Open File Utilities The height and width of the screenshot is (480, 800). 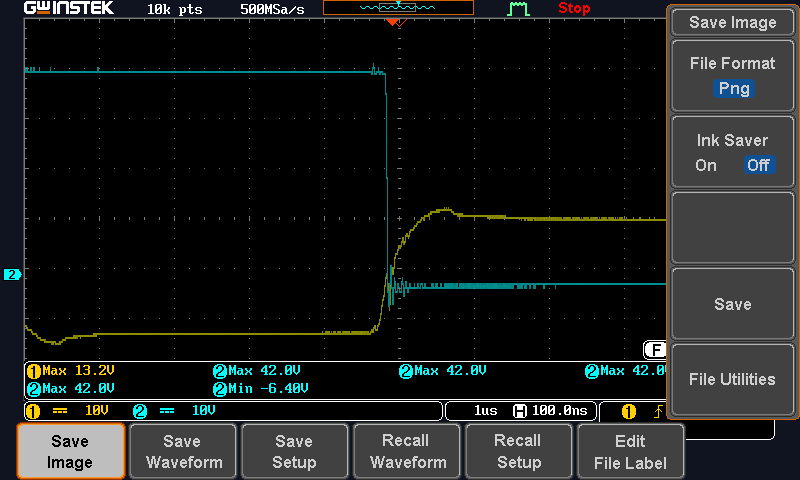coord(733,380)
